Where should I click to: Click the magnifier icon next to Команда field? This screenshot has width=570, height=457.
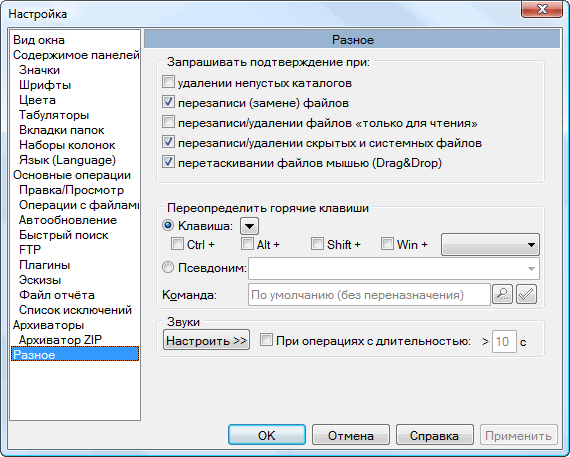click(502, 294)
